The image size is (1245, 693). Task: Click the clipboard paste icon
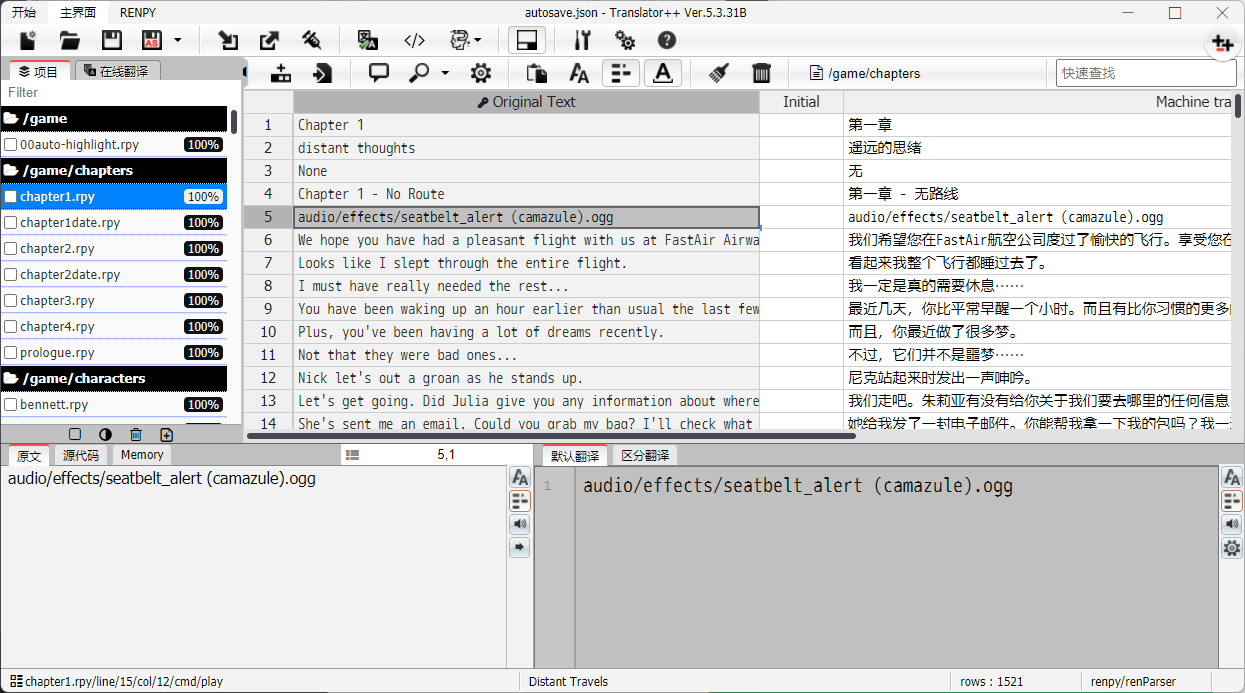[537, 73]
